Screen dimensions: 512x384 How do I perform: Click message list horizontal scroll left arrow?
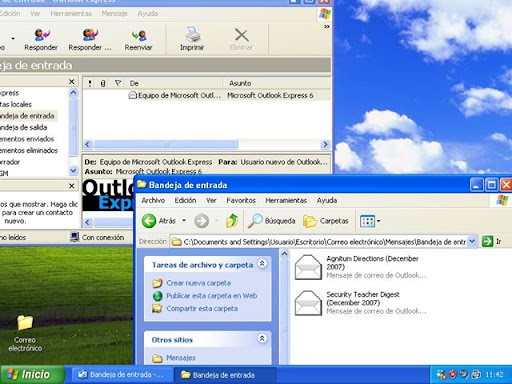pos(88,144)
